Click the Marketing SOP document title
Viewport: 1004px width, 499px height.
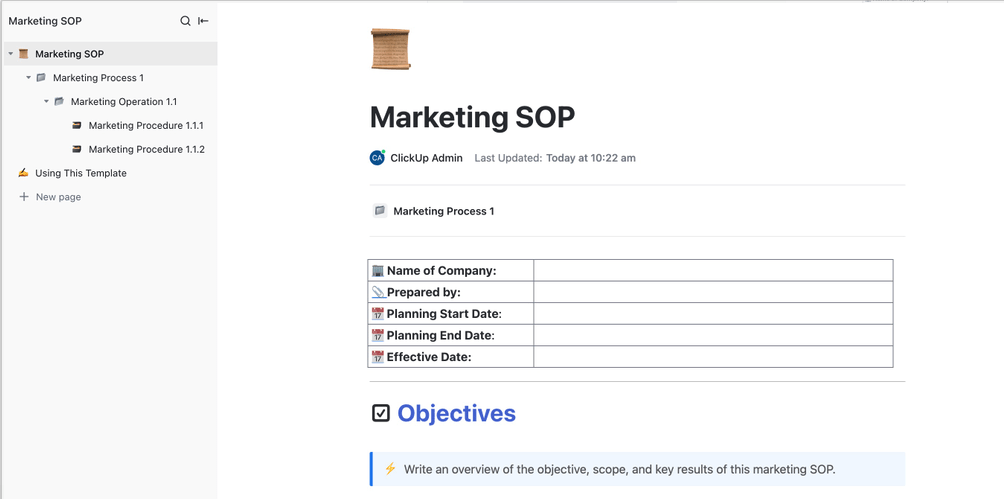click(x=472, y=117)
